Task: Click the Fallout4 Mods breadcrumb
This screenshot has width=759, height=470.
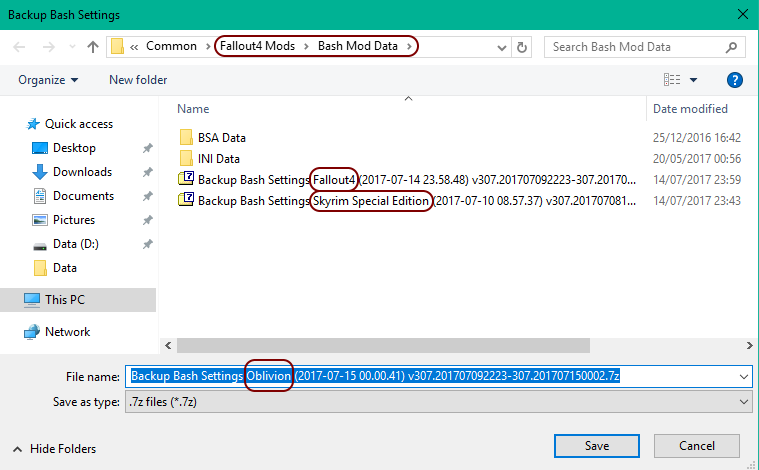Action: (258, 46)
